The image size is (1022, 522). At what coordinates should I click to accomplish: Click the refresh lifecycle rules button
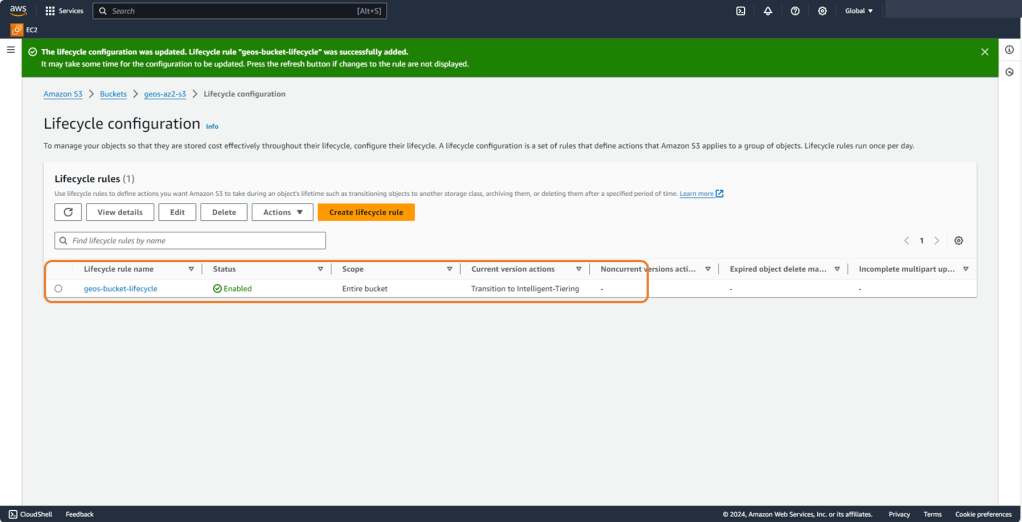click(67, 212)
